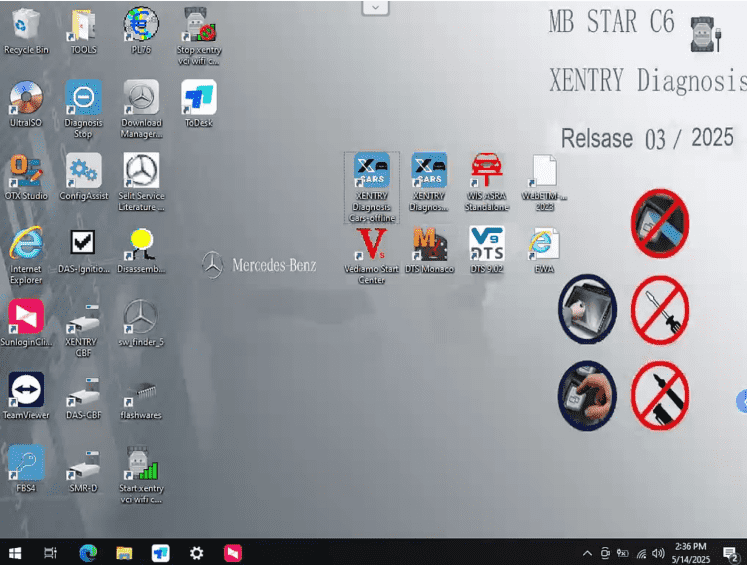Launch SunloginClient desktop icon

26,323
